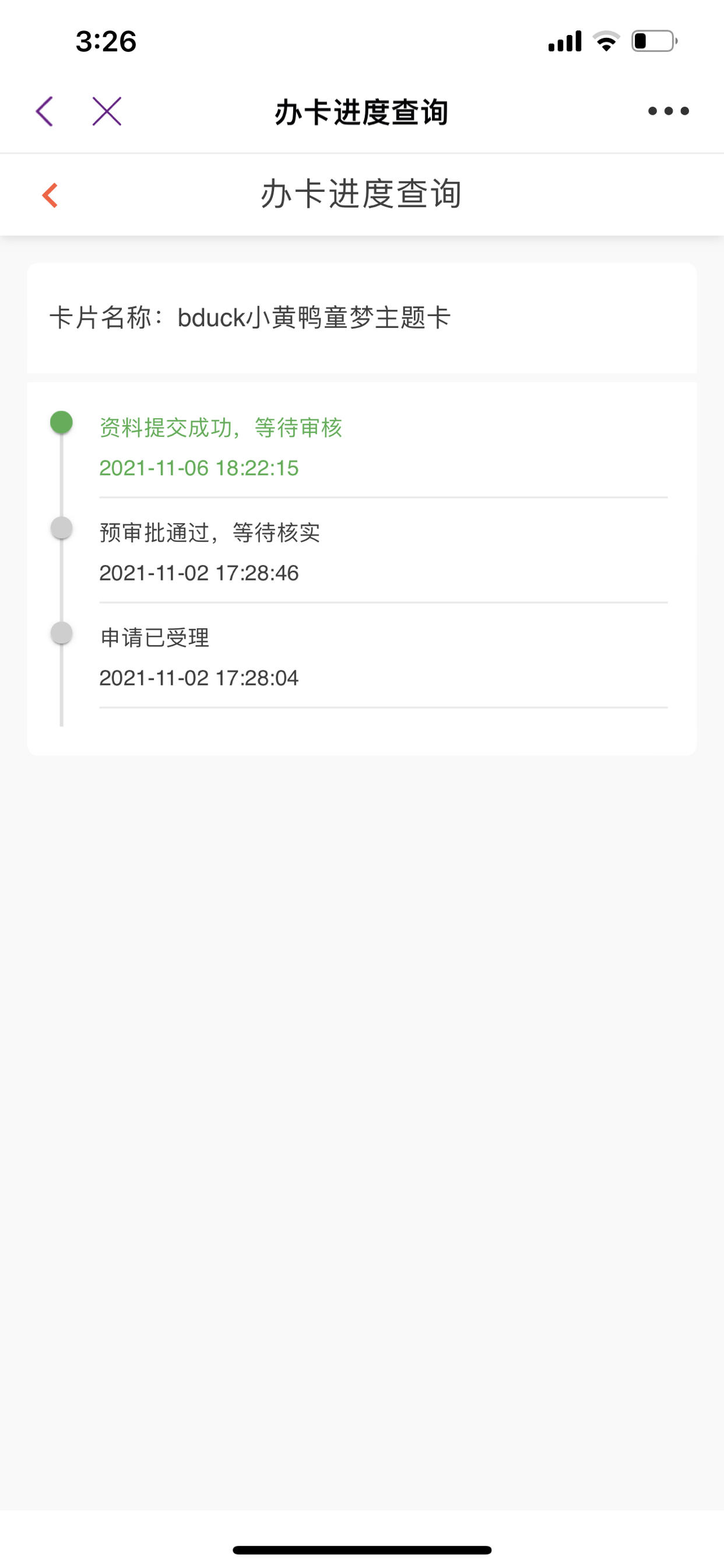Tap timestamp 2021-11-02 17:28:04

click(199, 677)
